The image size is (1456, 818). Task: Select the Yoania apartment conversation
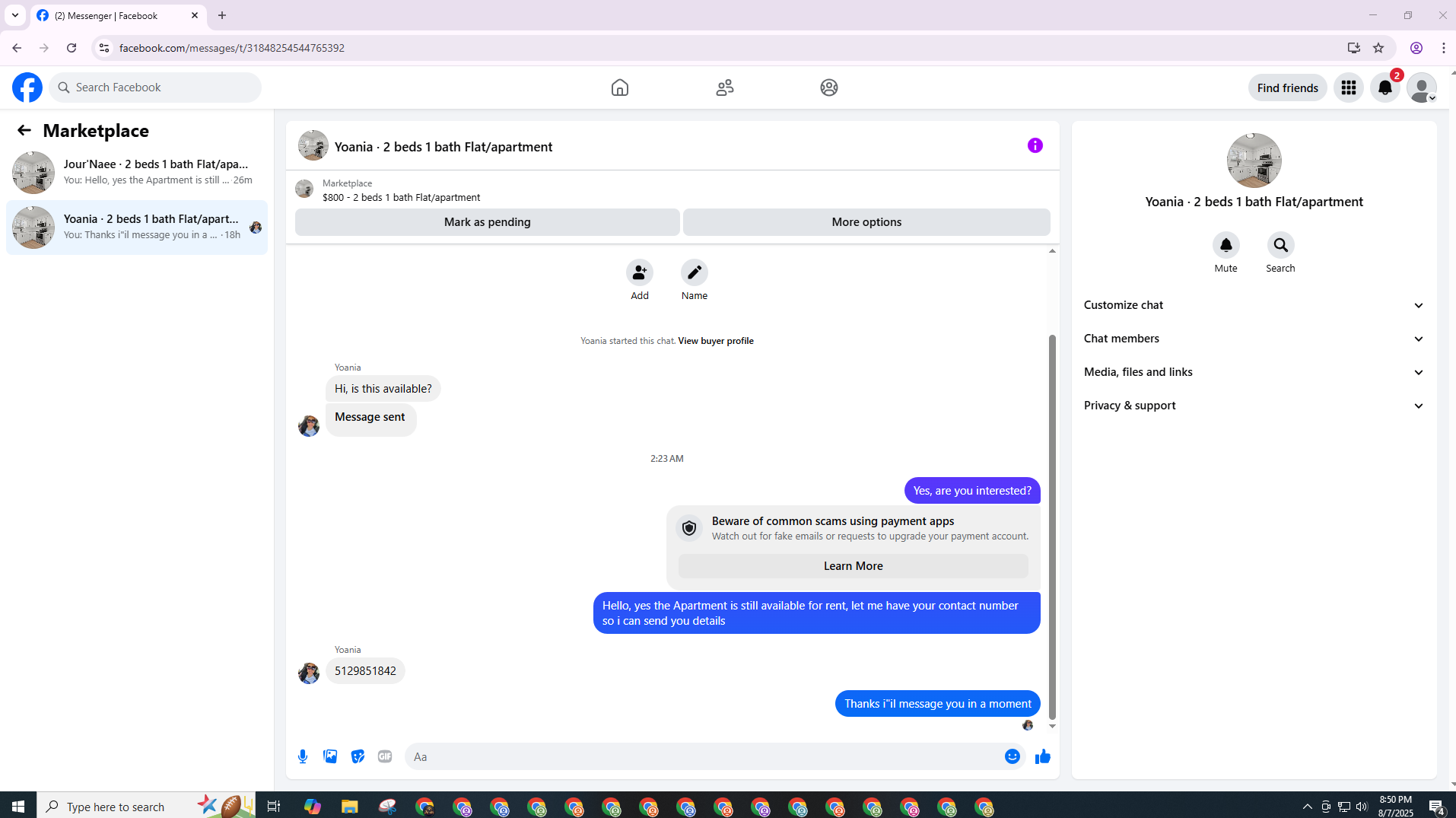click(x=137, y=227)
